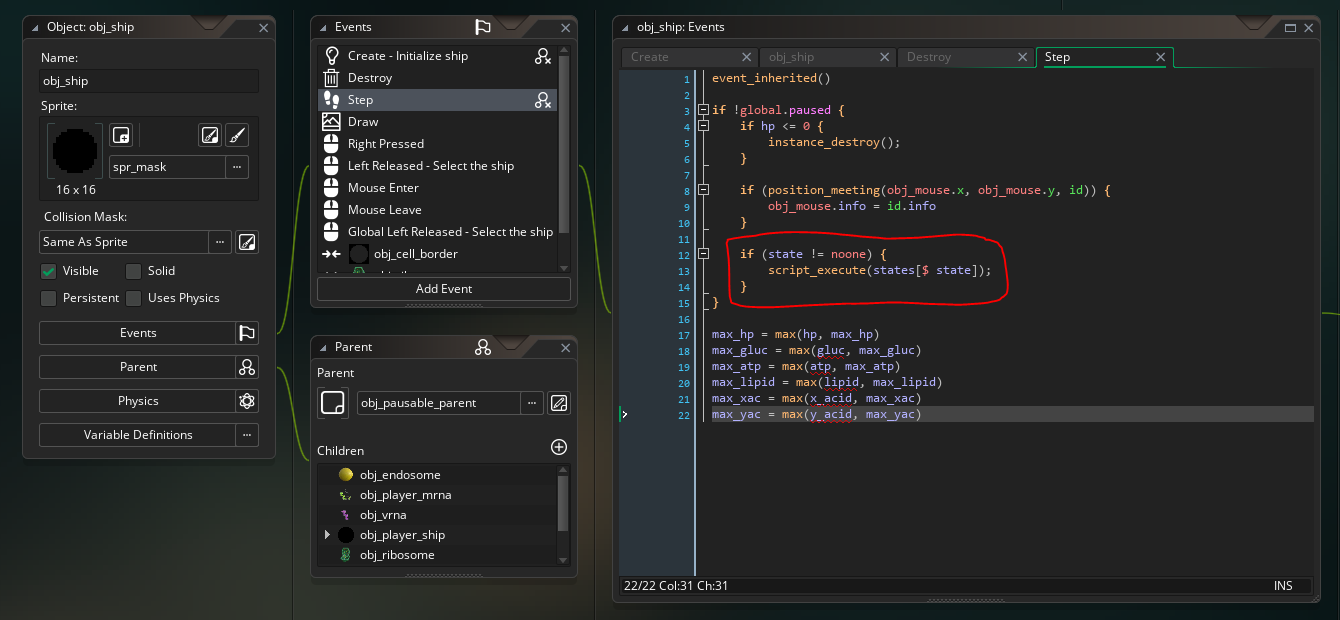Close the obj_ship Events code window

click(x=1308, y=28)
